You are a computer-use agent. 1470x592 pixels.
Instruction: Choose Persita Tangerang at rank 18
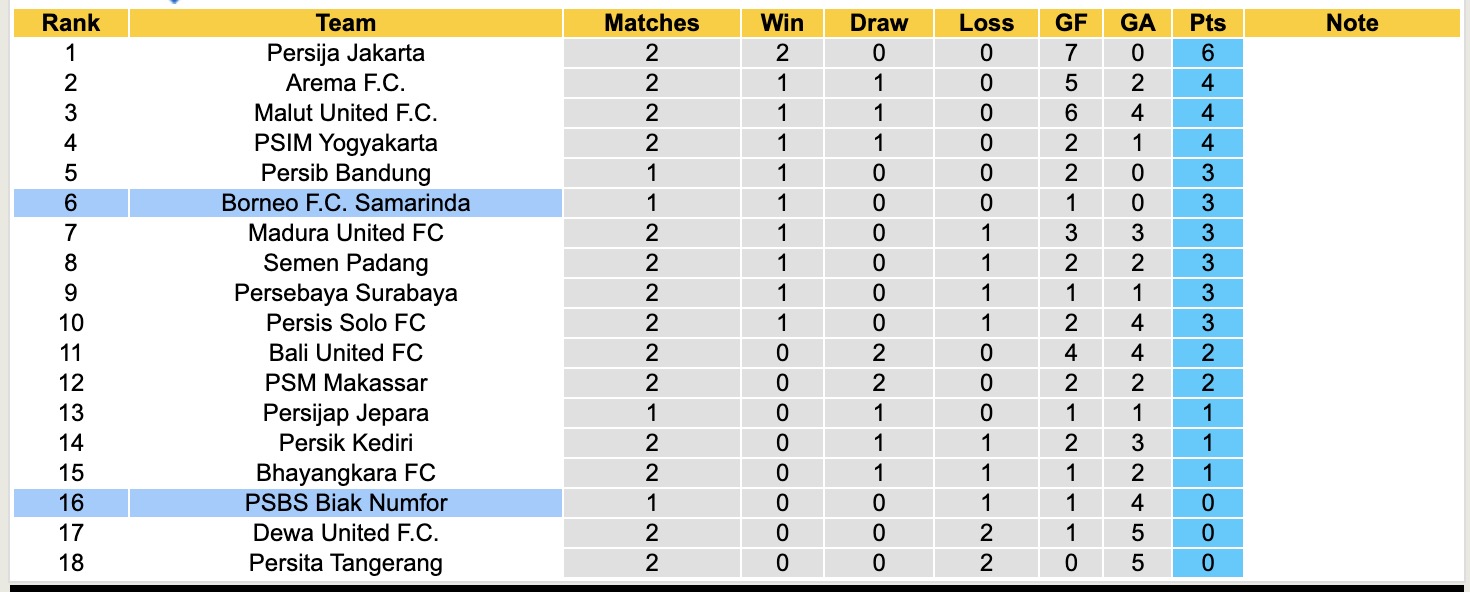(345, 563)
